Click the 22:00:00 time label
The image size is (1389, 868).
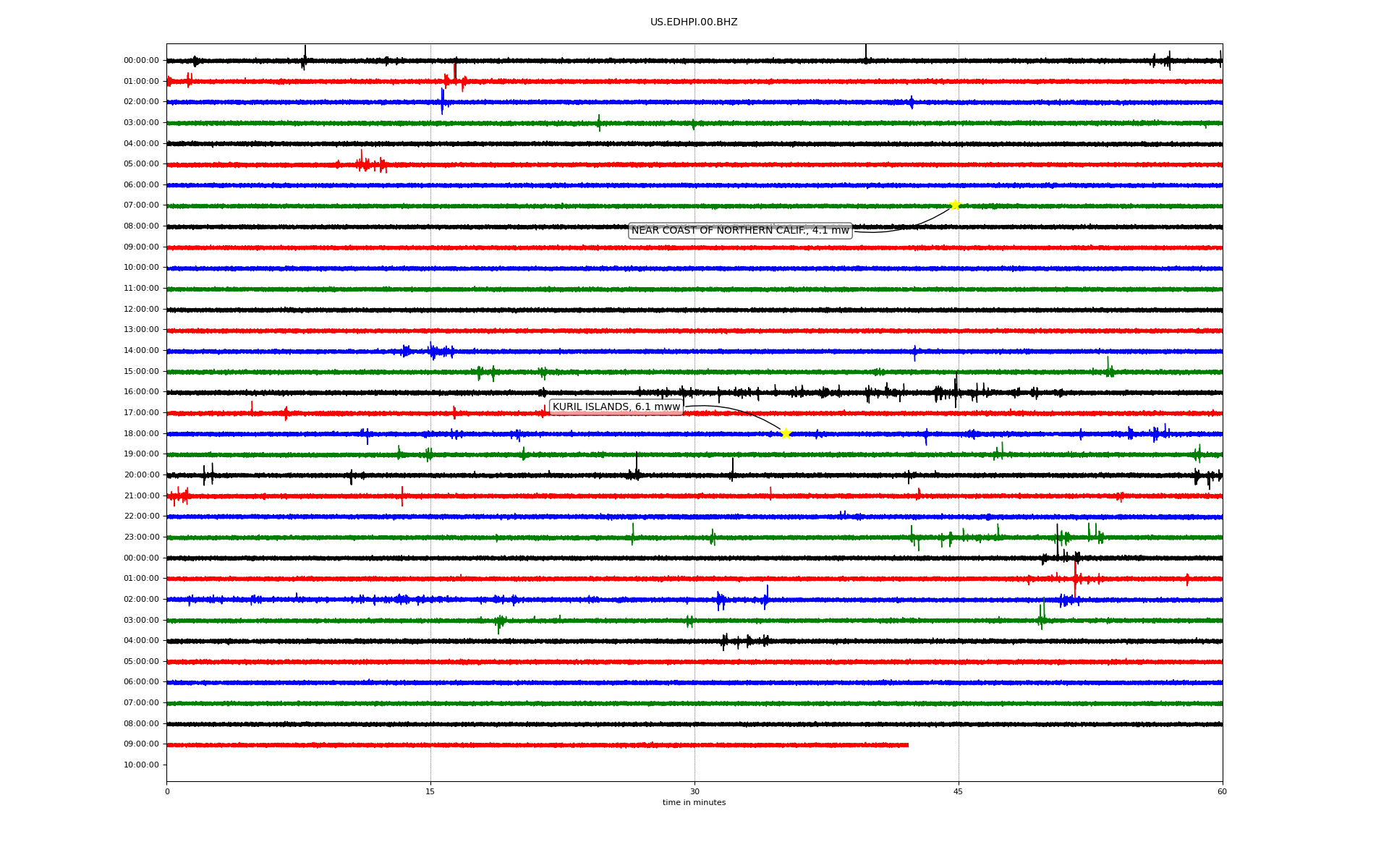(x=141, y=516)
